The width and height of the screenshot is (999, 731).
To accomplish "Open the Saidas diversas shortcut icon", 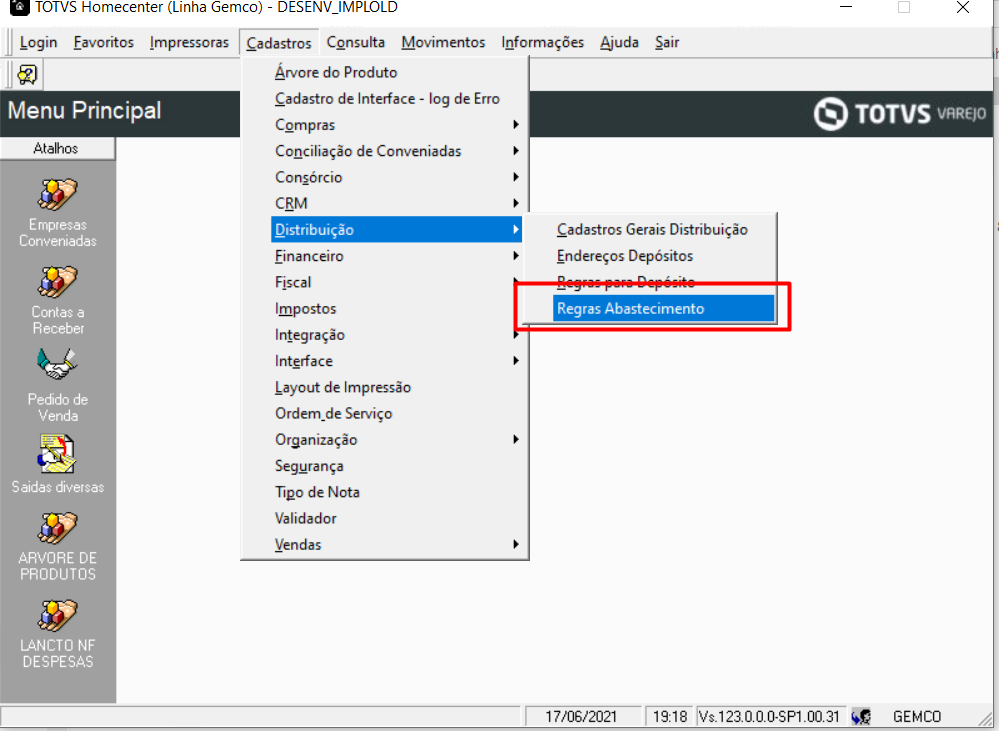I will [x=57, y=454].
